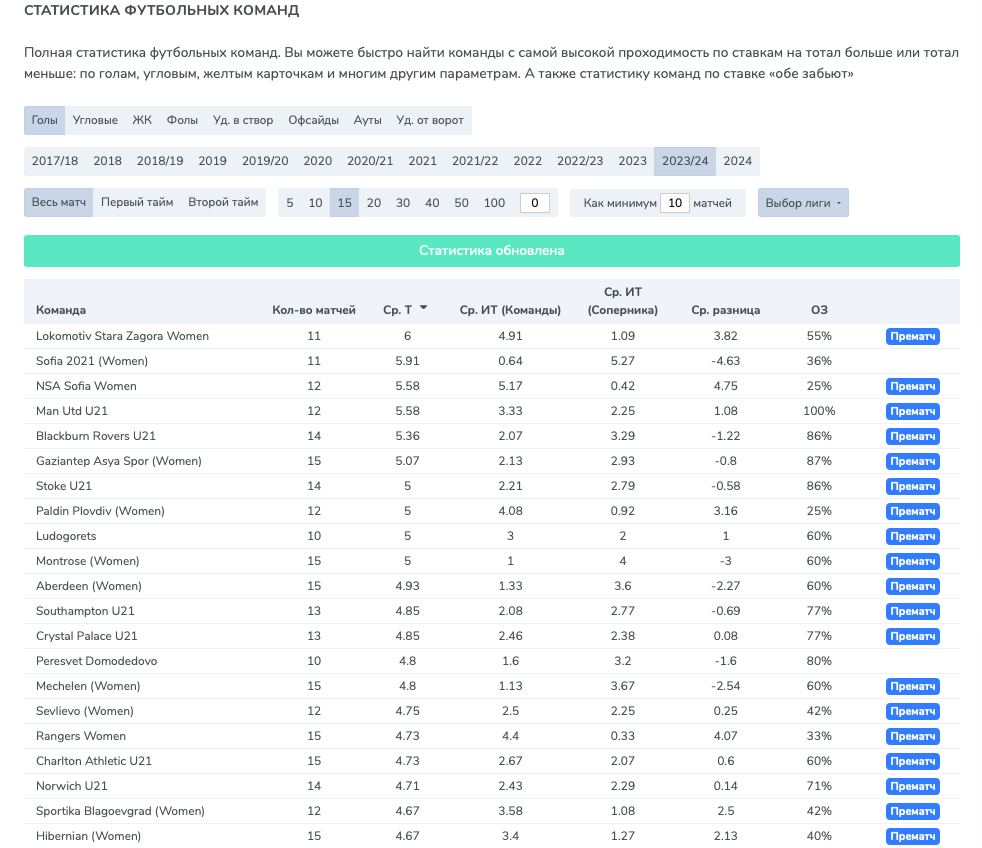The height and width of the screenshot is (848, 982).
Task: Select season 2018
Action: click(108, 161)
